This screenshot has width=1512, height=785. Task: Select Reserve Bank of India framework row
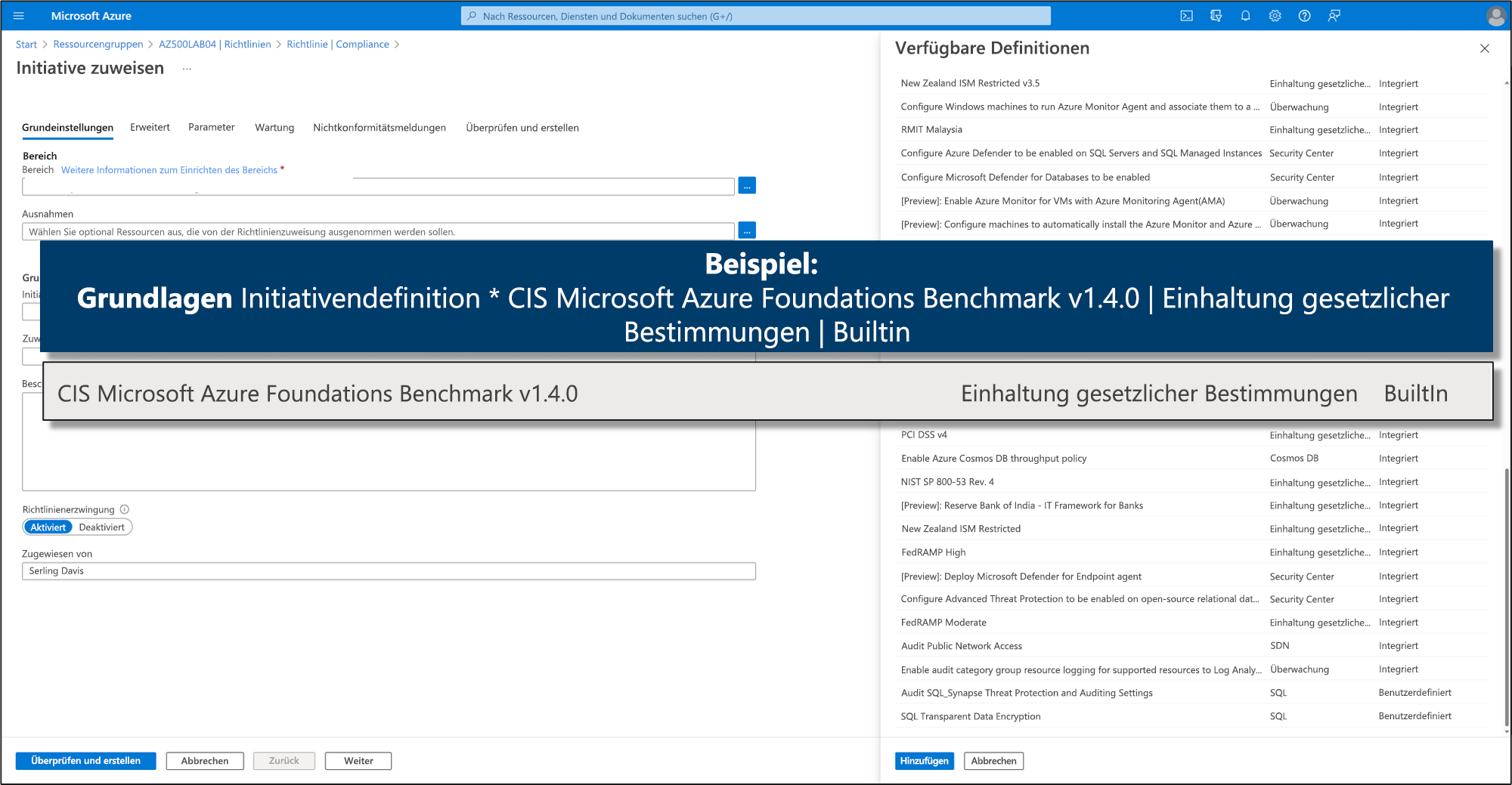(x=1193, y=505)
